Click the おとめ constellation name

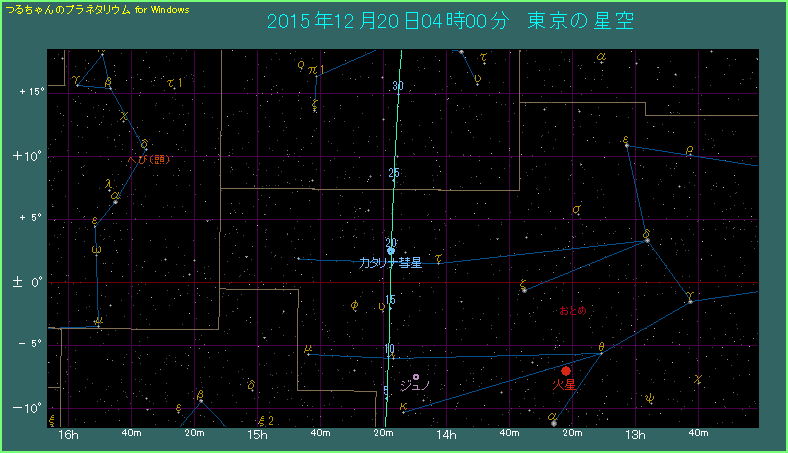point(573,311)
